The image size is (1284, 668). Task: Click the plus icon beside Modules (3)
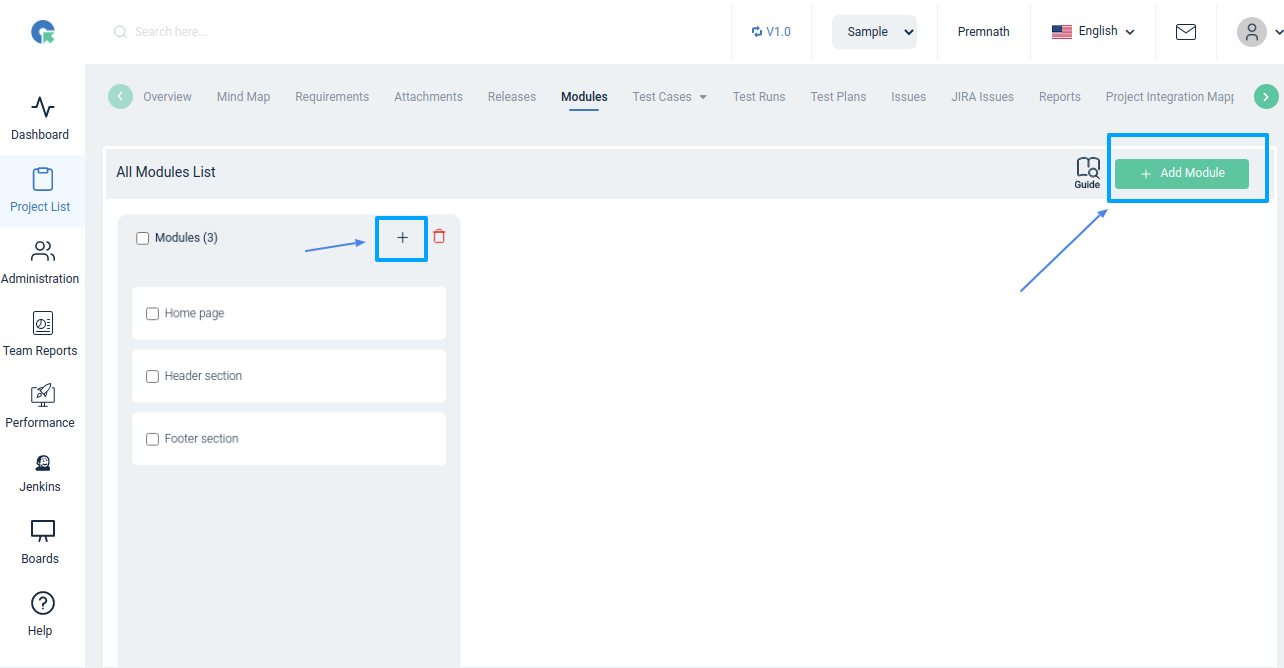pos(403,238)
